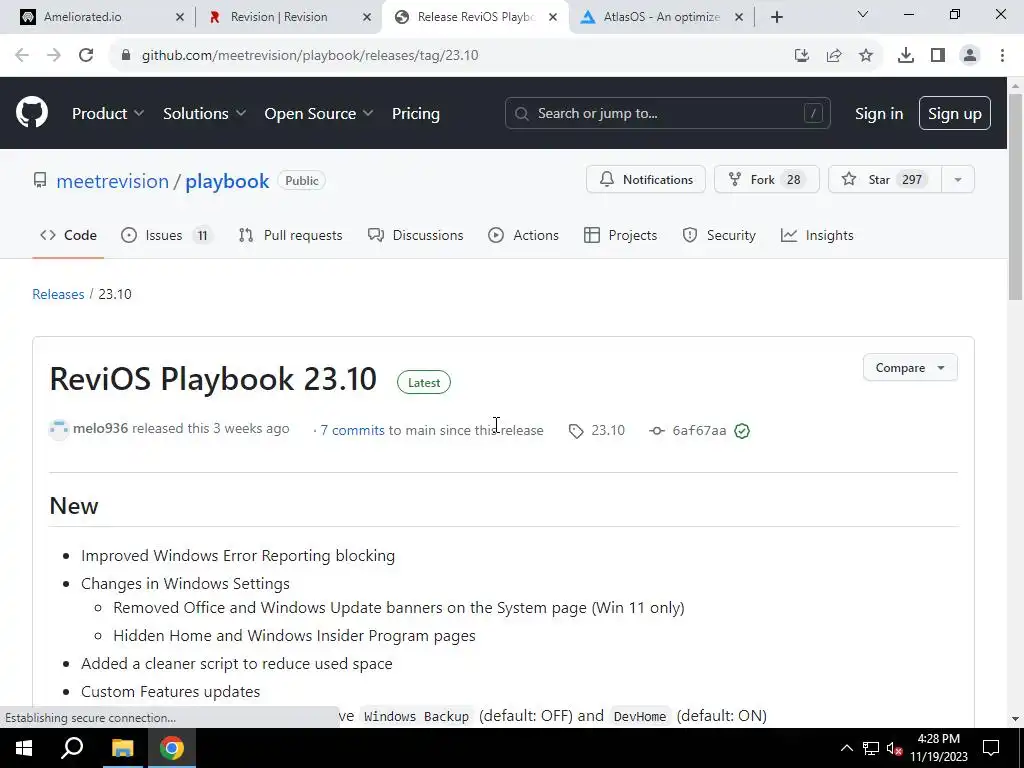This screenshot has width=1024, height=768.
Task: Close the Ameliorated.io tab
Action: point(180,17)
